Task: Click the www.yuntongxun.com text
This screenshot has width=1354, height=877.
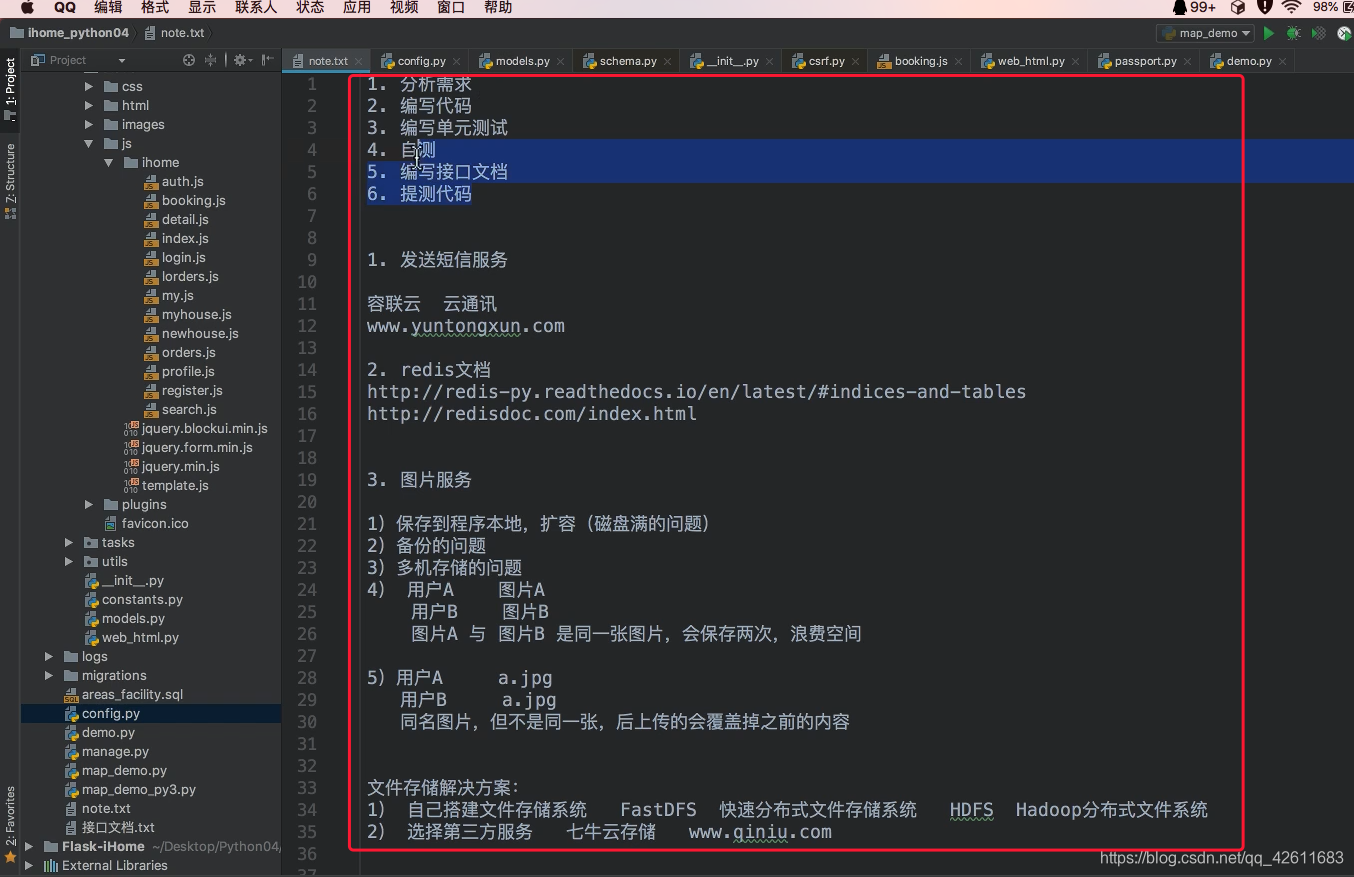Action: (x=466, y=326)
